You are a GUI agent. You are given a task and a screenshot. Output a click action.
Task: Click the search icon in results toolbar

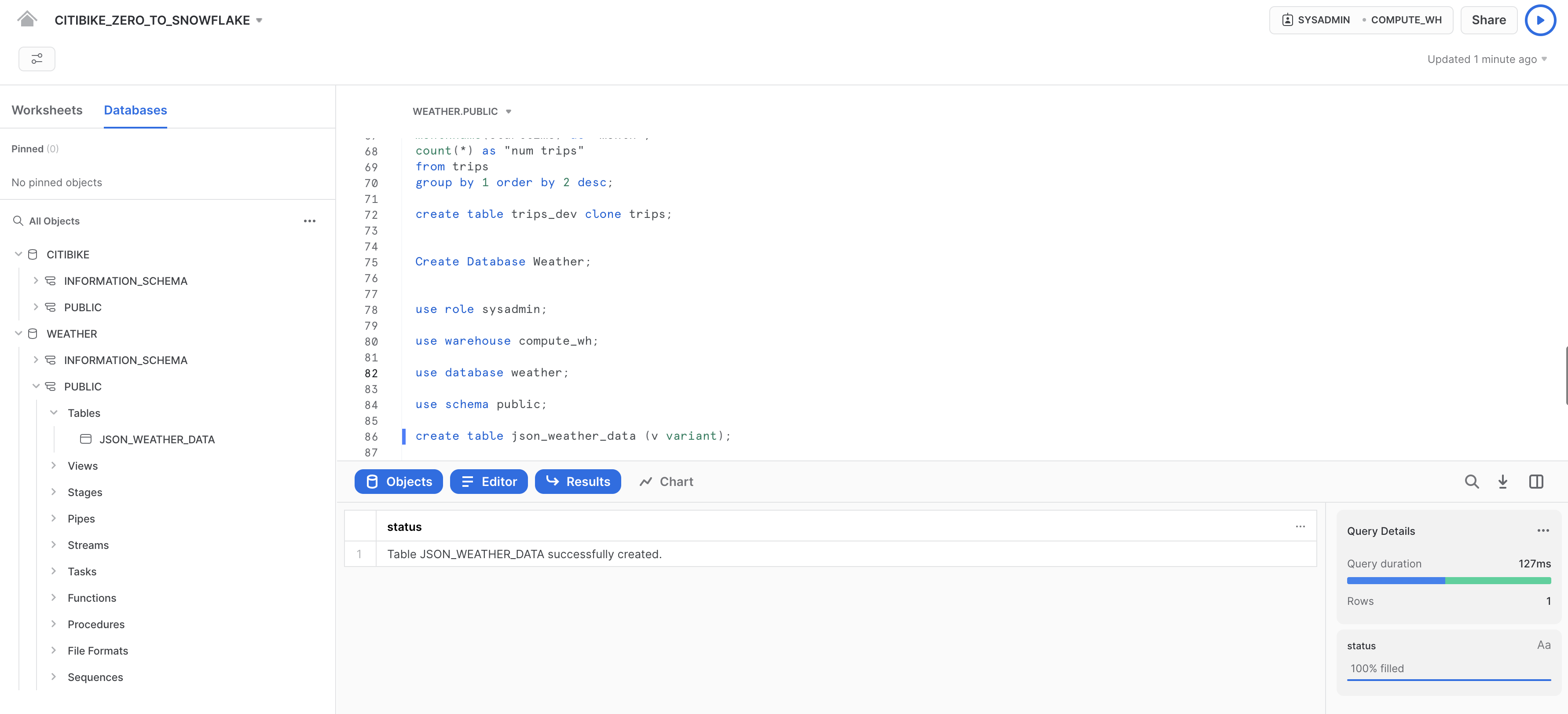(x=1471, y=481)
